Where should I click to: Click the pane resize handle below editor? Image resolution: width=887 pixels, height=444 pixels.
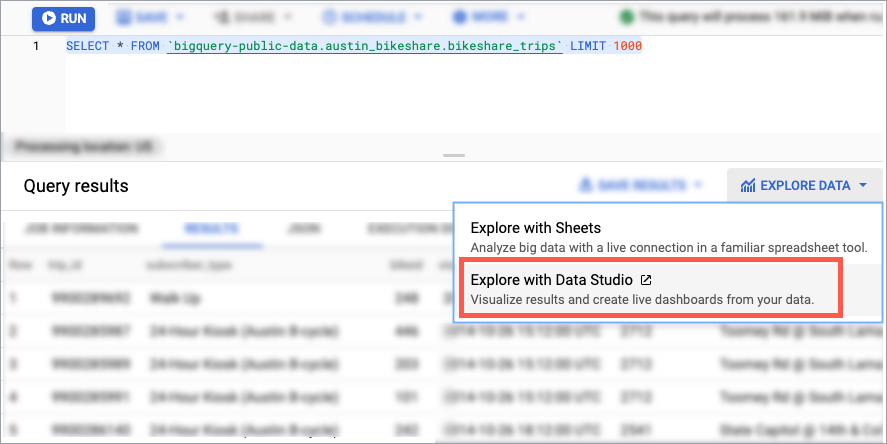454,155
